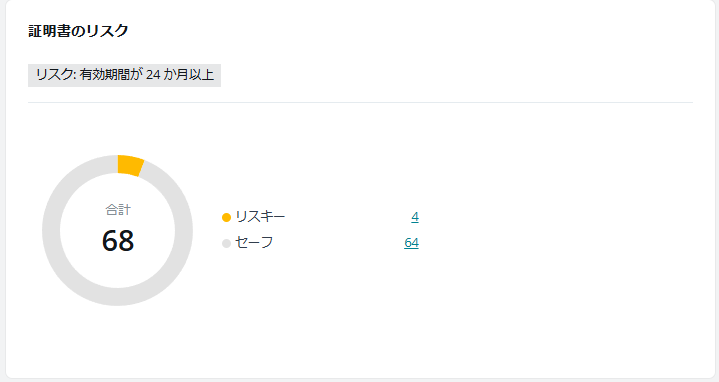This screenshot has height=382, width=719.
Task: Select the セーフ legend label
Action: click(254, 242)
